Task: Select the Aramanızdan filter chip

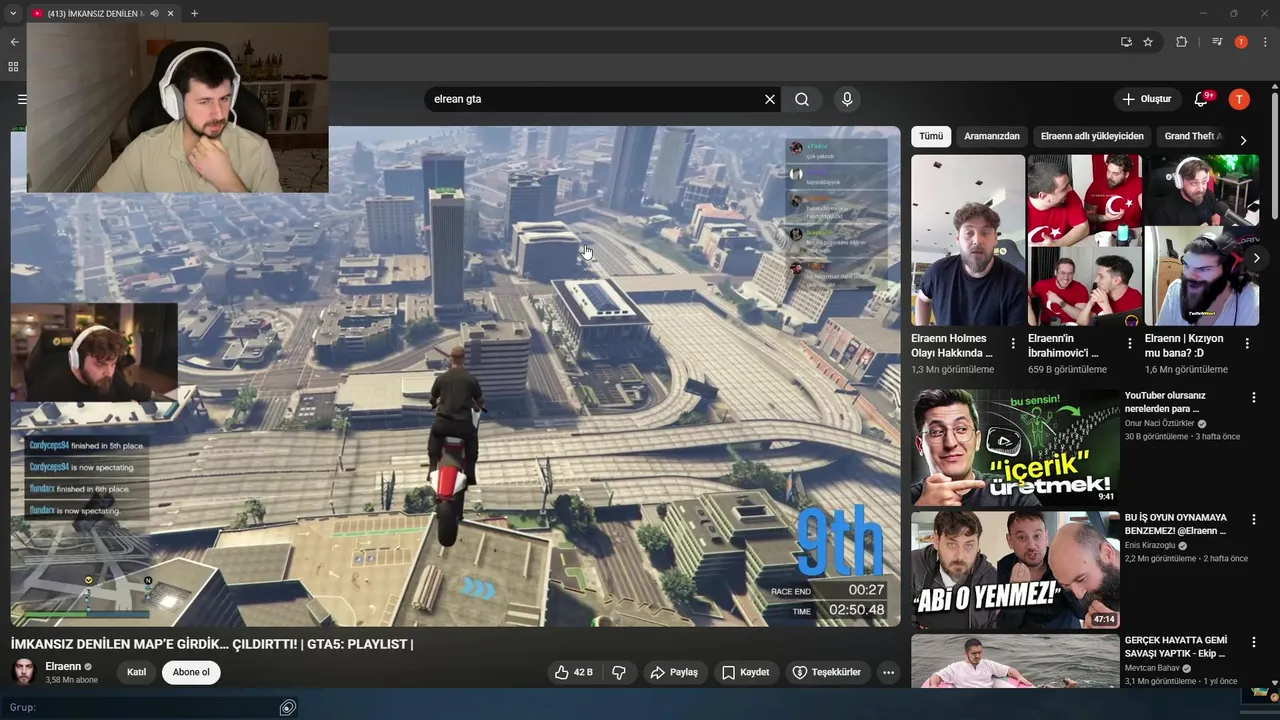Action: coord(992,136)
